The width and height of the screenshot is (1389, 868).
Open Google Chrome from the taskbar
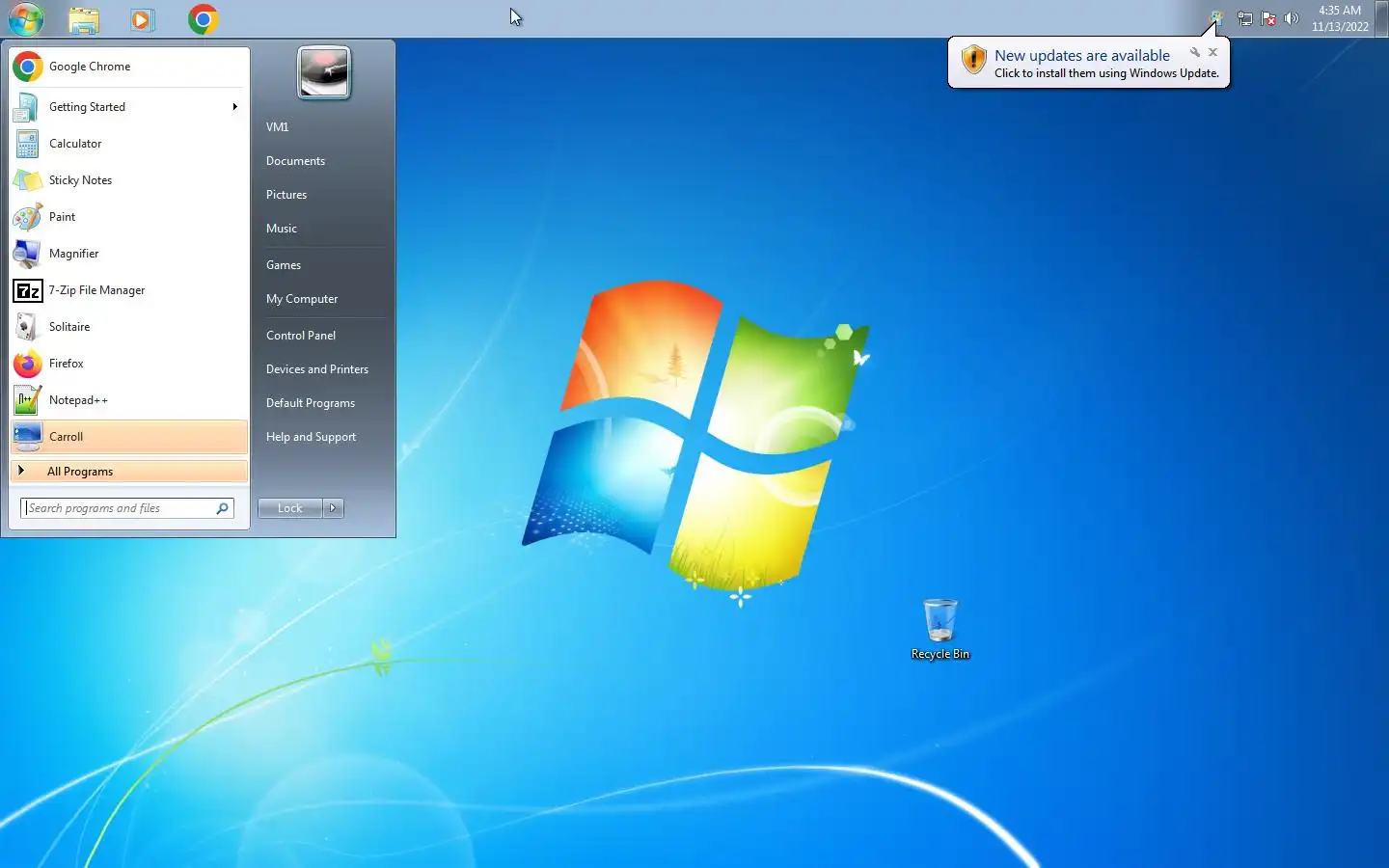pyautogui.click(x=203, y=19)
